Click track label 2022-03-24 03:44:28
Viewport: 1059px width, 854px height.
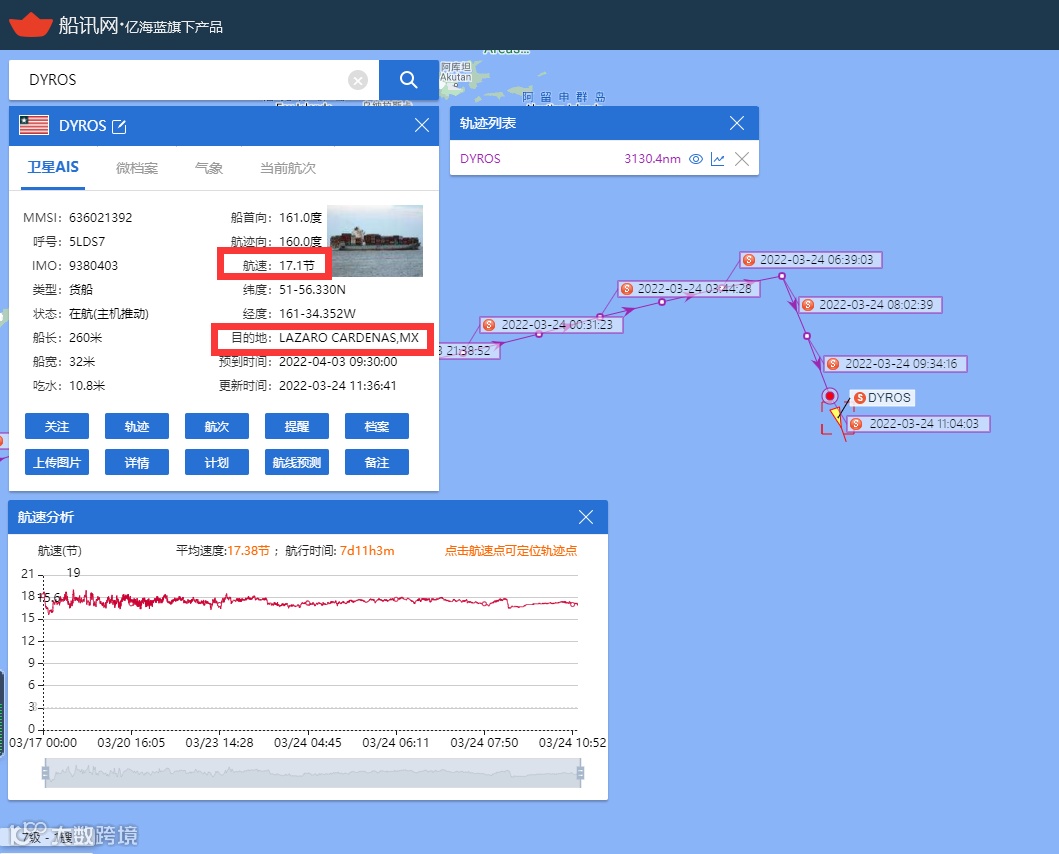(689, 288)
